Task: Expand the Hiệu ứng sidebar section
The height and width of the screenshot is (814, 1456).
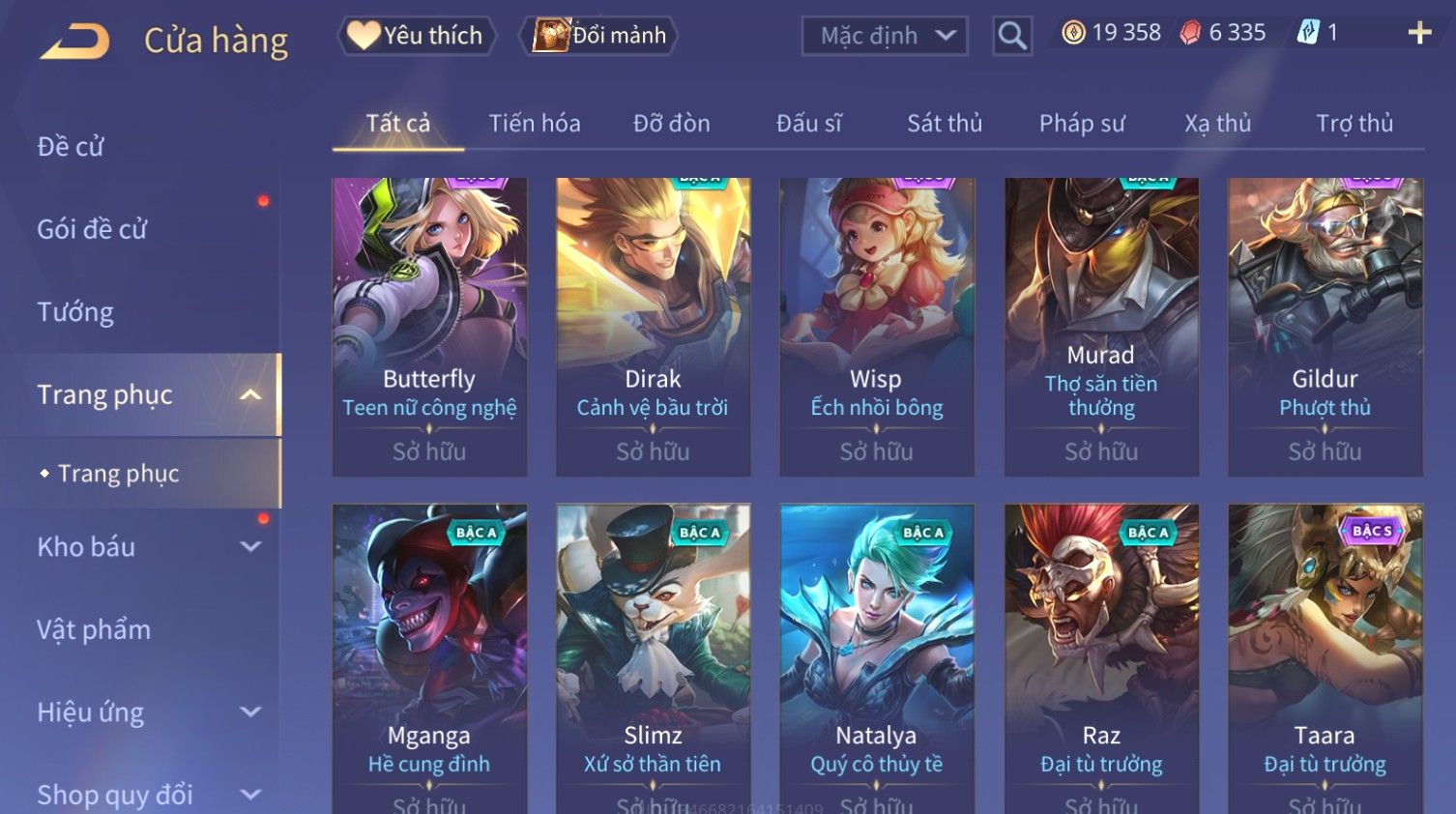Action: coord(250,712)
